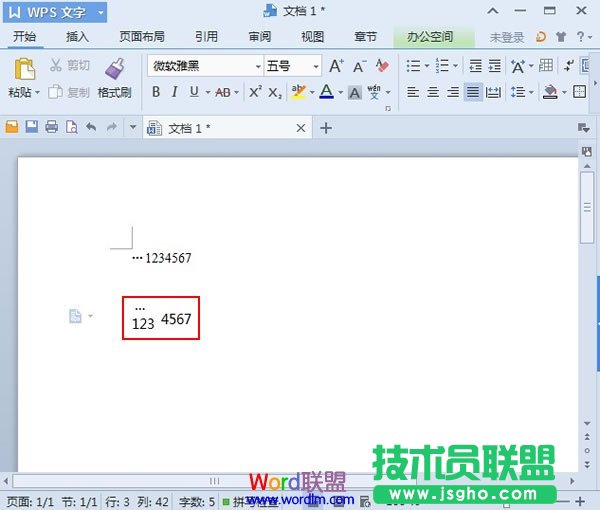Expand the WPS application menu arrow
This screenshot has width=600, height=510.
point(101,12)
